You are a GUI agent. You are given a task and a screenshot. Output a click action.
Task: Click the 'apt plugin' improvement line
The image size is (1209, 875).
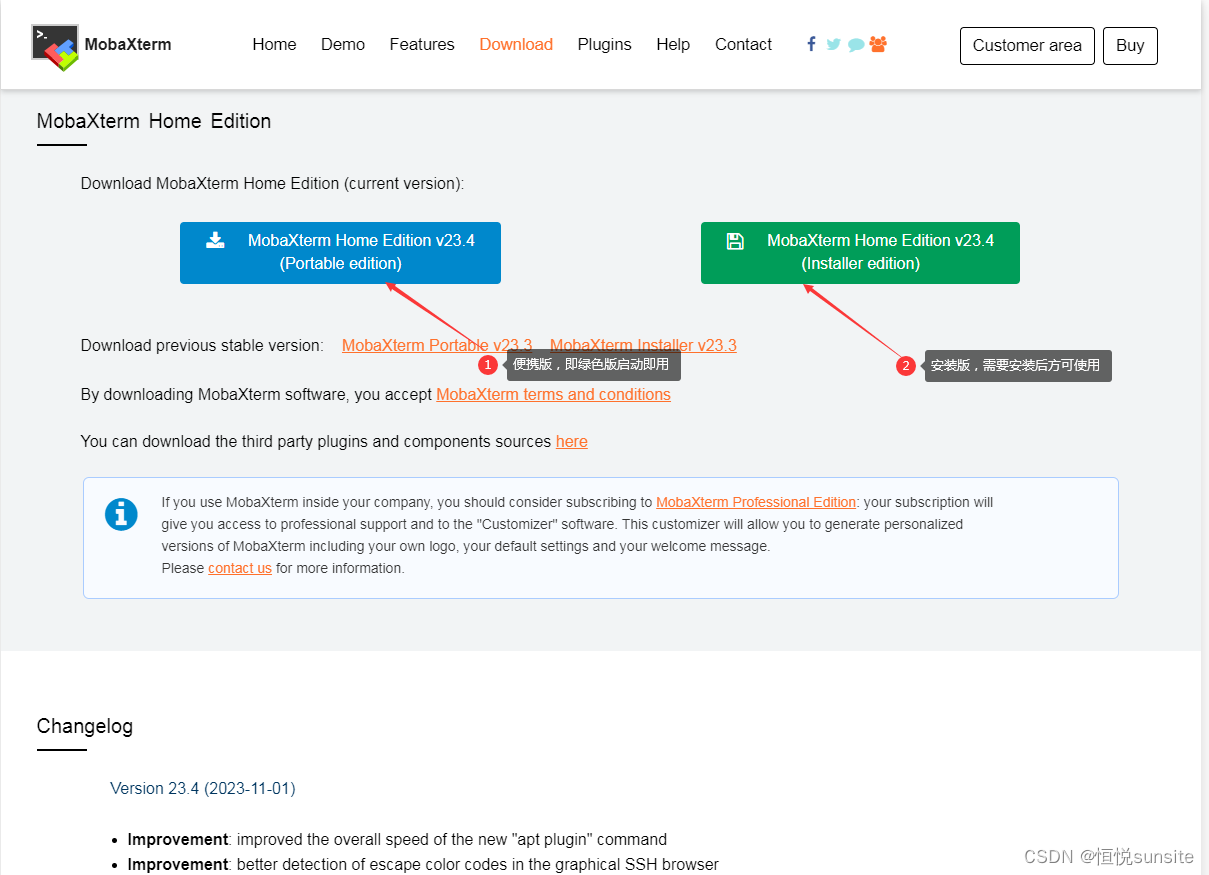[397, 839]
